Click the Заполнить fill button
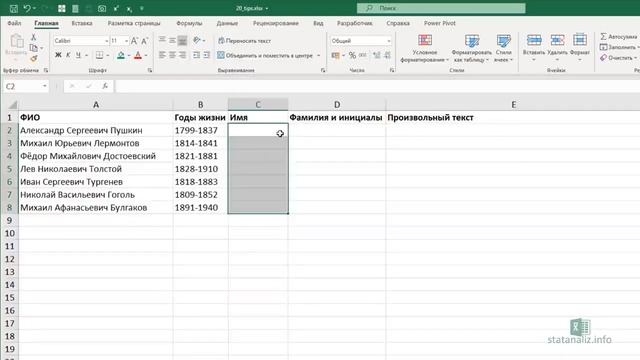 click(619, 47)
